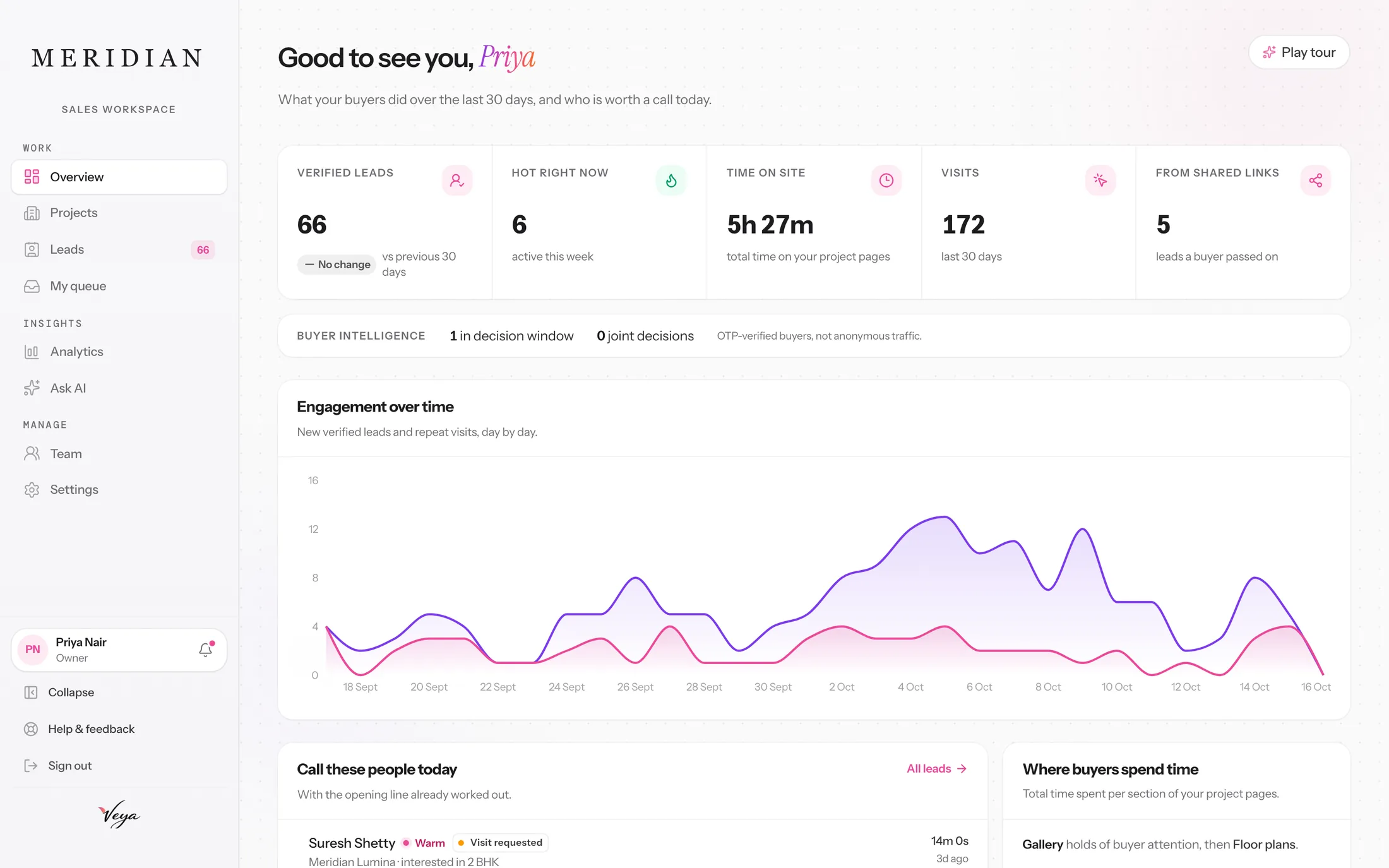Screen dimensions: 1389x868
Task: Click the 14m 0s time value
Action: [x=950, y=841]
